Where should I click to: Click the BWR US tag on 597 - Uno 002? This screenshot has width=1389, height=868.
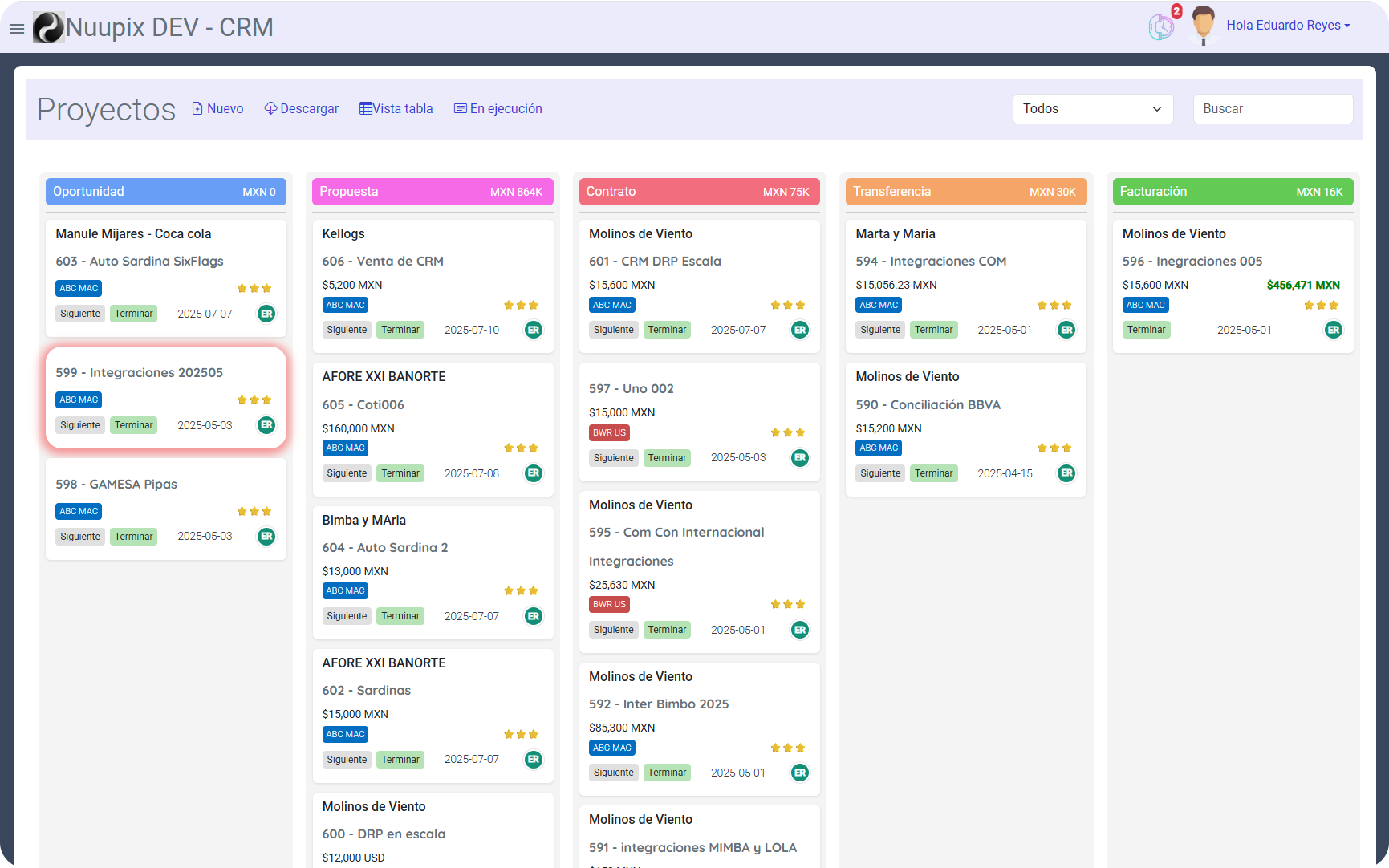(609, 432)
